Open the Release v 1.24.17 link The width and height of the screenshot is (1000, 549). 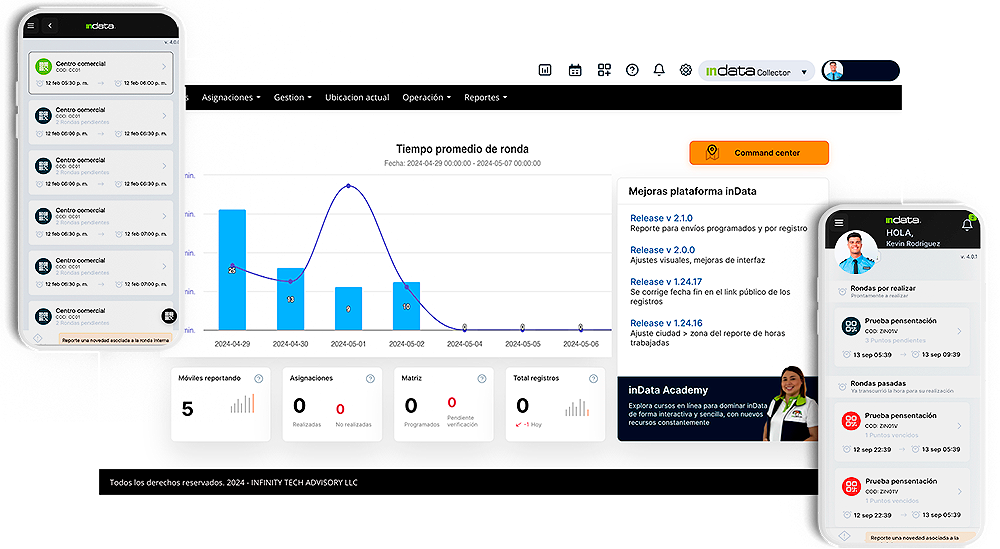(665, 282)
